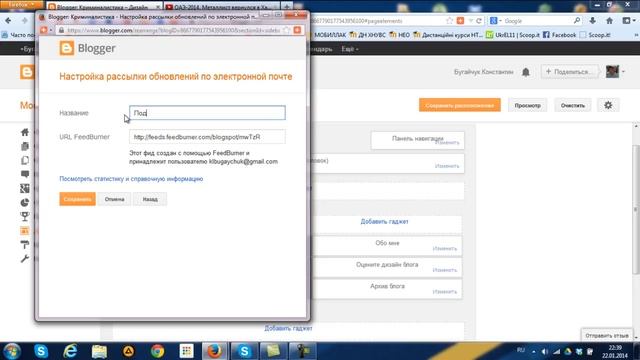Viewport: 640px width, 360px height.
Task: Open the gear settings dropdown in Blogger header
Action: [608, 105]
